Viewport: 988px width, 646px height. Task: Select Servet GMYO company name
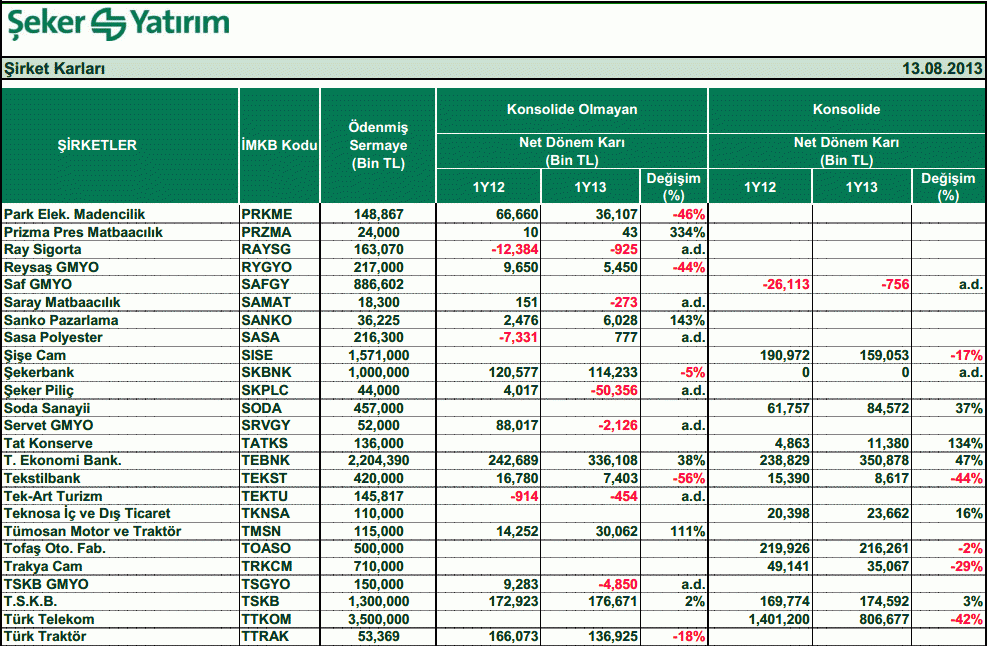click(48, 425)
